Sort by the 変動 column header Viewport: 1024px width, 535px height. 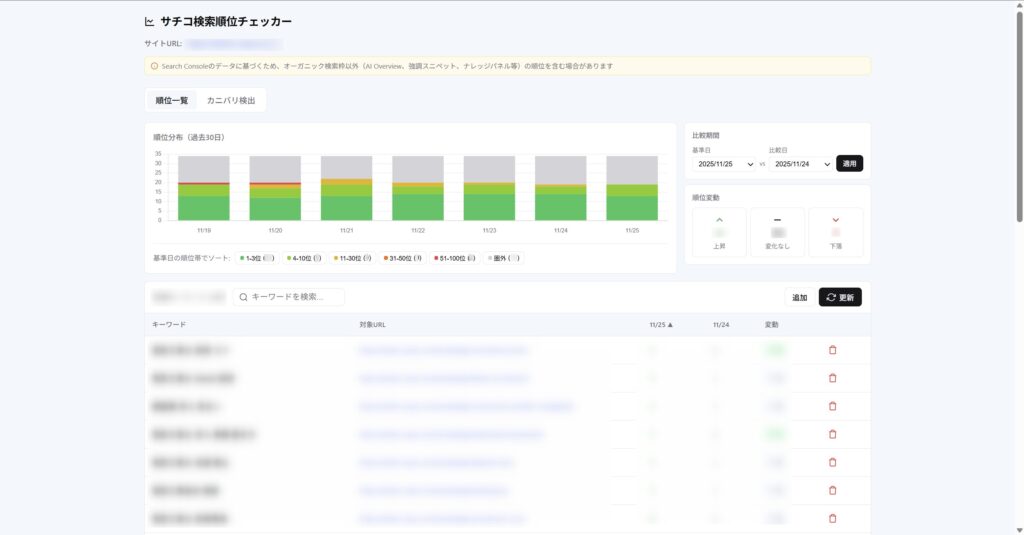(771, 325)
